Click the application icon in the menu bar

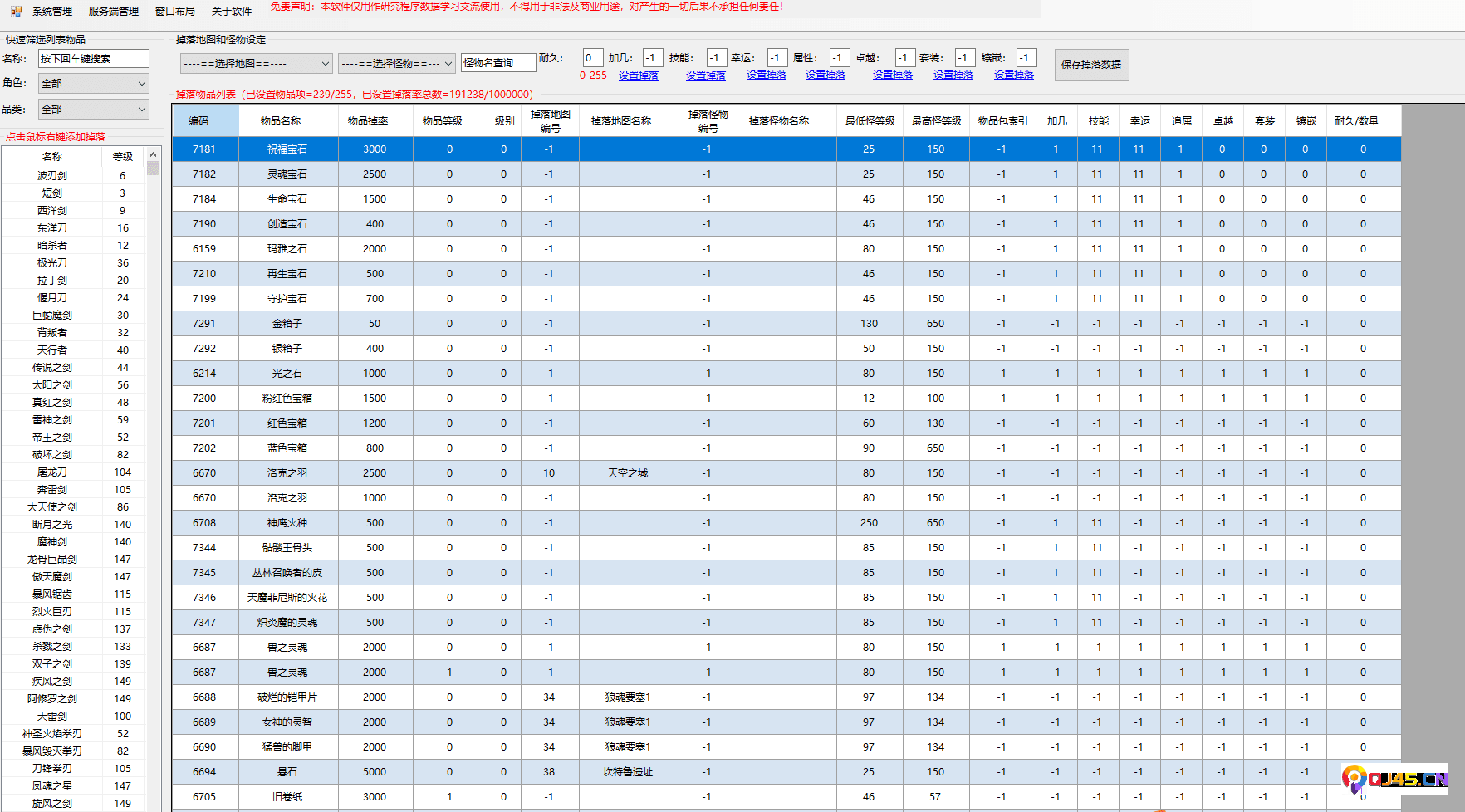16,12
